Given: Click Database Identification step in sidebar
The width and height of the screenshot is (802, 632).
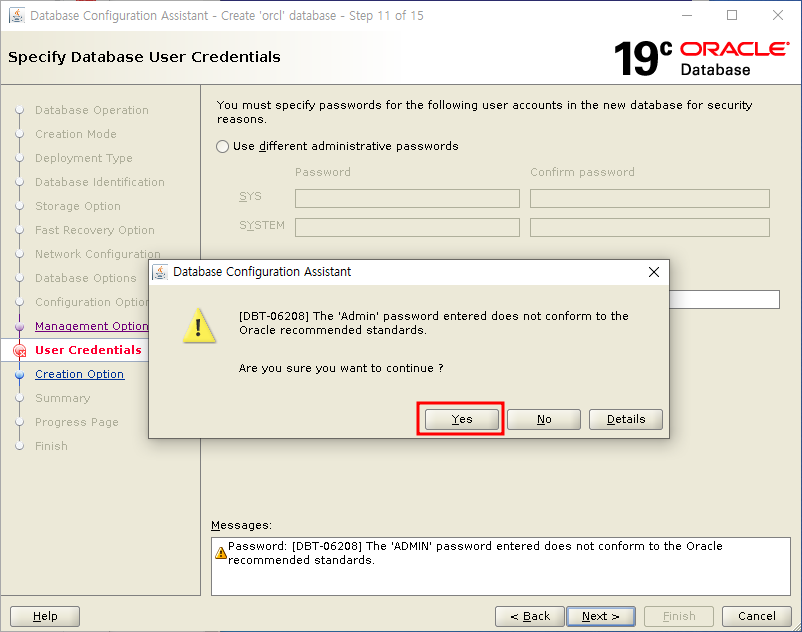Looking at the screenshot, I should pos(100,183).
